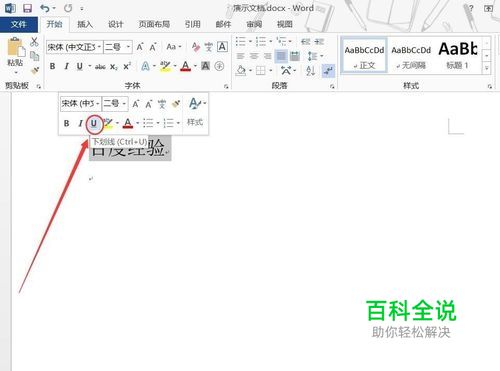This screenshot has height=371, width=500.
Task: Apply the 标题 1 Heading style
Action: pyautogui.click(x=458, y=55)
